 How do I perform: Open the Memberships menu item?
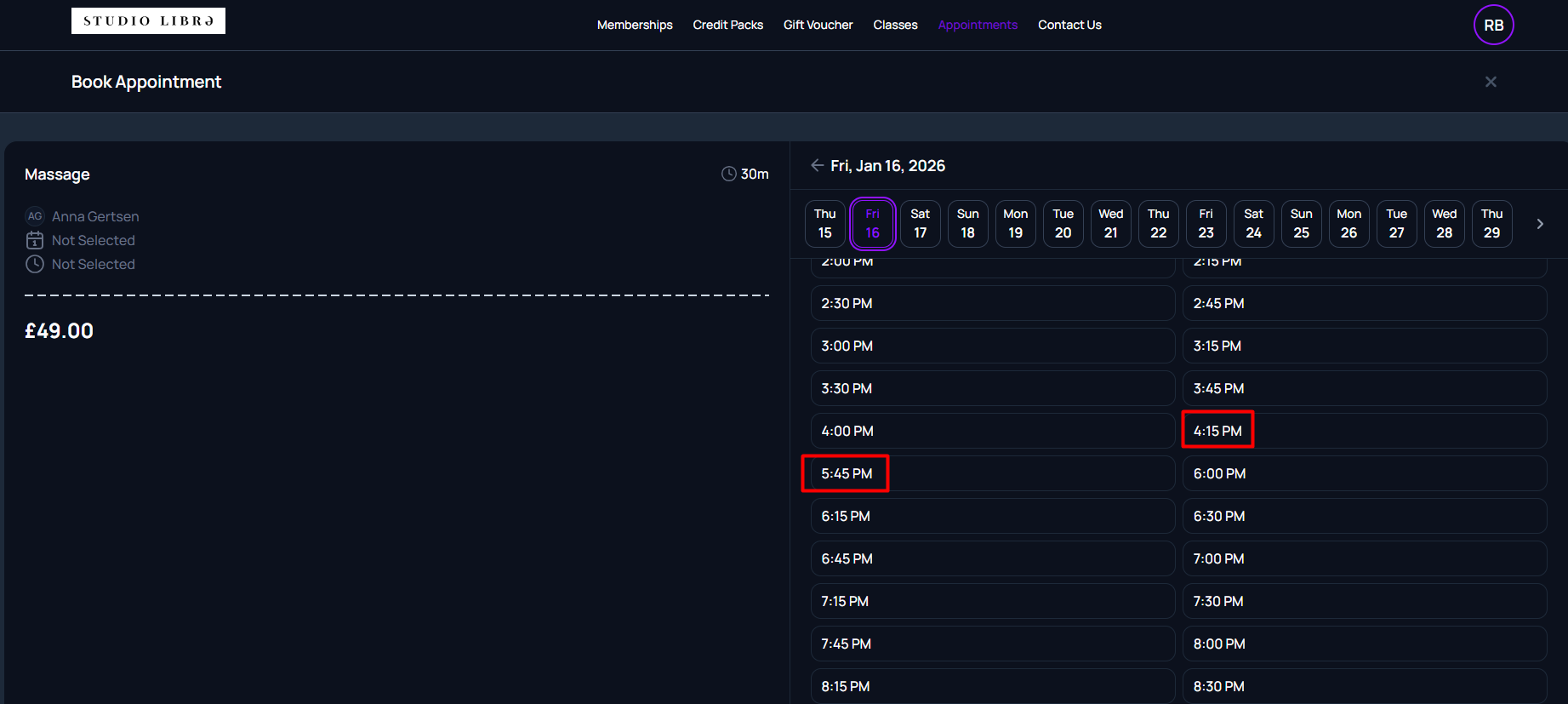tap(635, 25)
